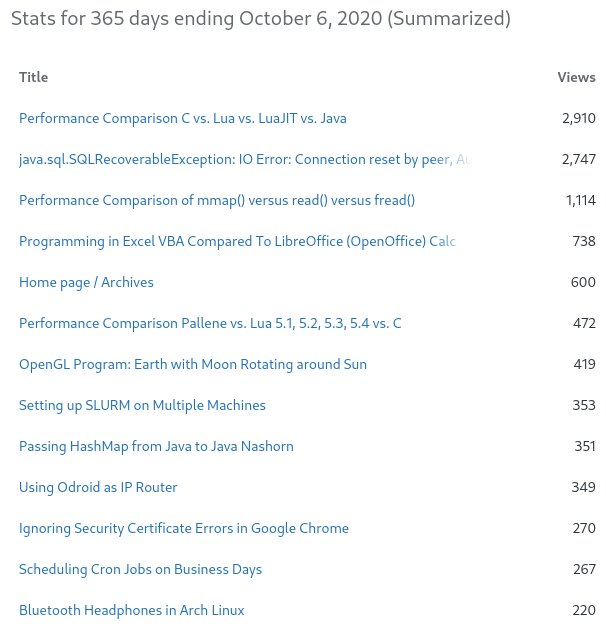The width and height of the screenshot is (606, 626).
Task: Open Scheduling Cron Jobs on Business Days
Action: point(140,570)
